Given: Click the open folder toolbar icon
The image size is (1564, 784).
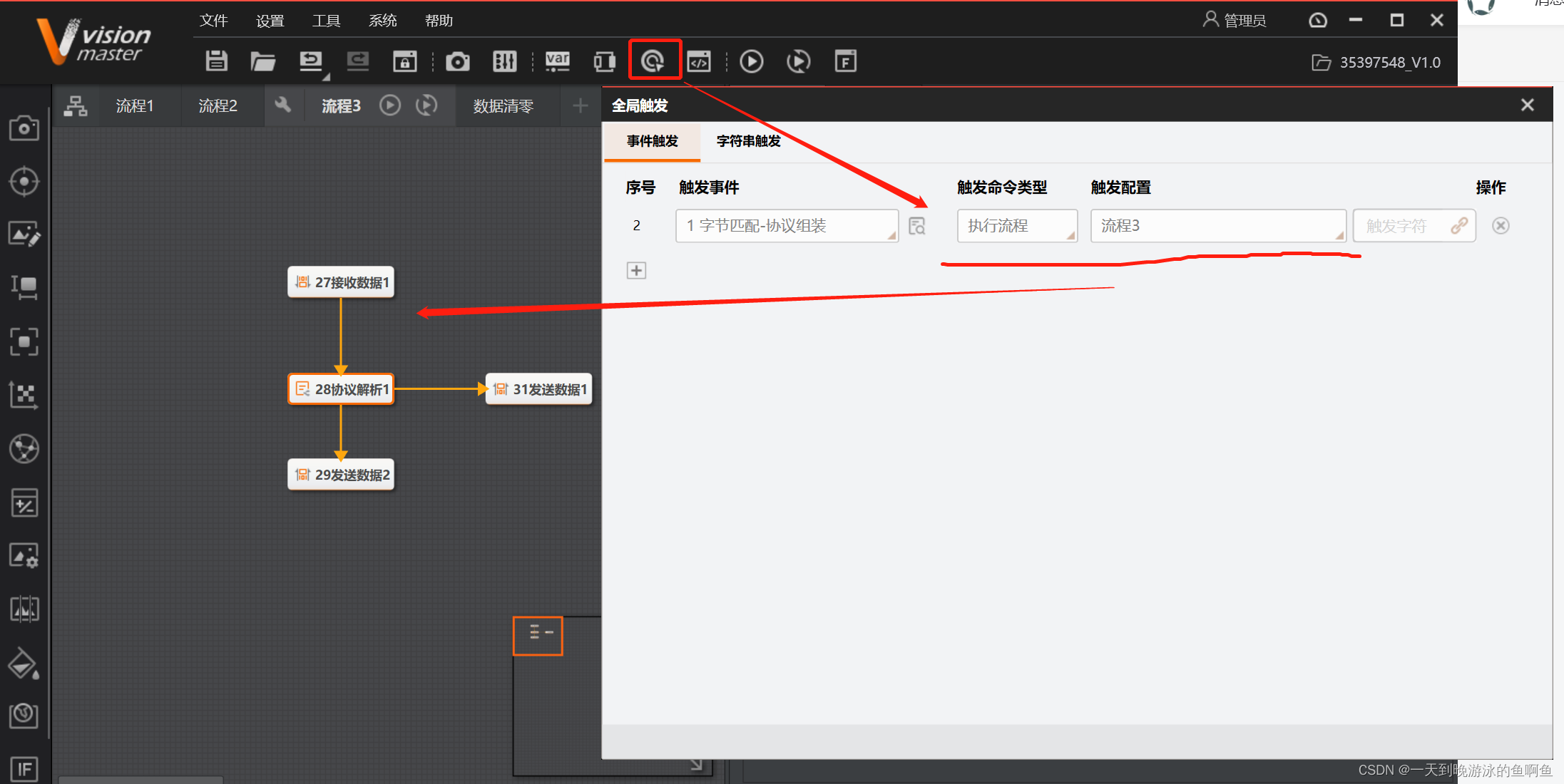Looking at the screenshot, I should tap(262, 61).
